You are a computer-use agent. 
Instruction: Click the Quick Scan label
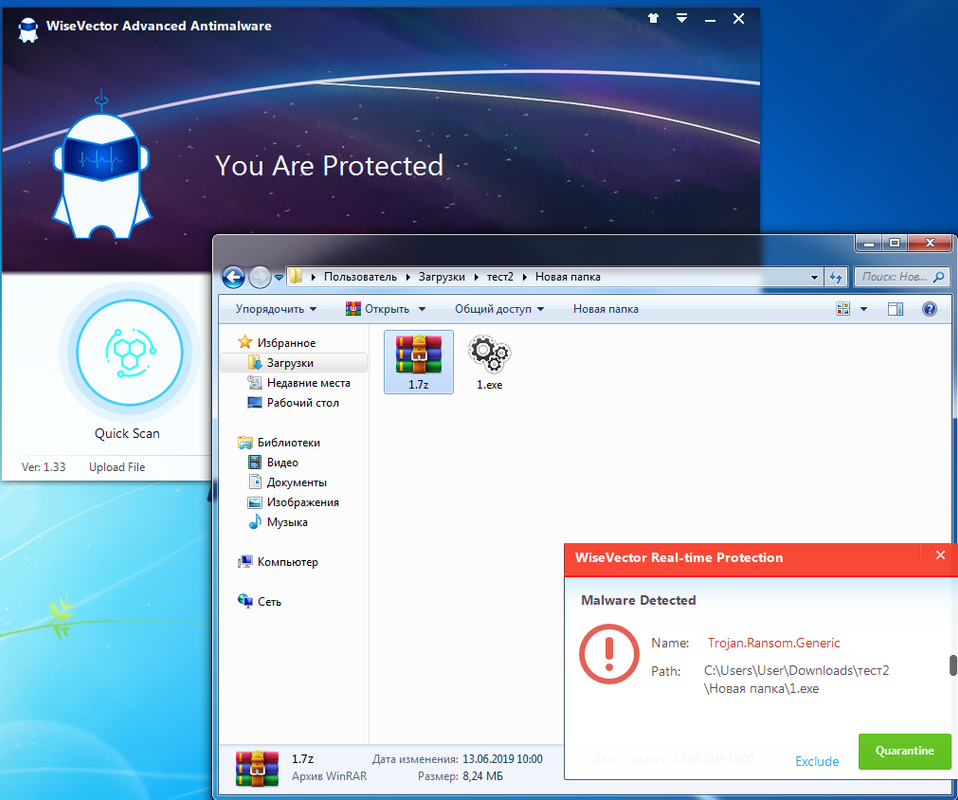tap(127, 433)
